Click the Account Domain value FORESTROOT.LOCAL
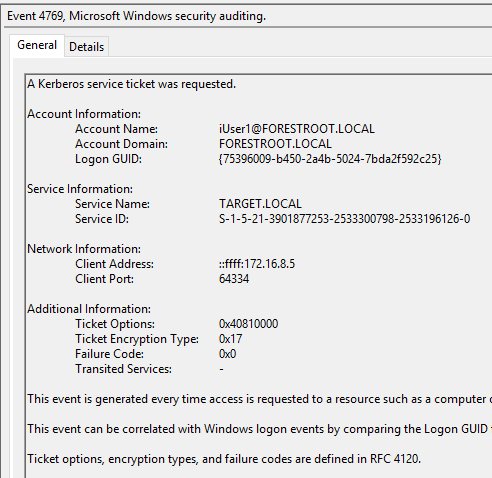This screenshot has height=478, width=492. [x=275, y=144]
